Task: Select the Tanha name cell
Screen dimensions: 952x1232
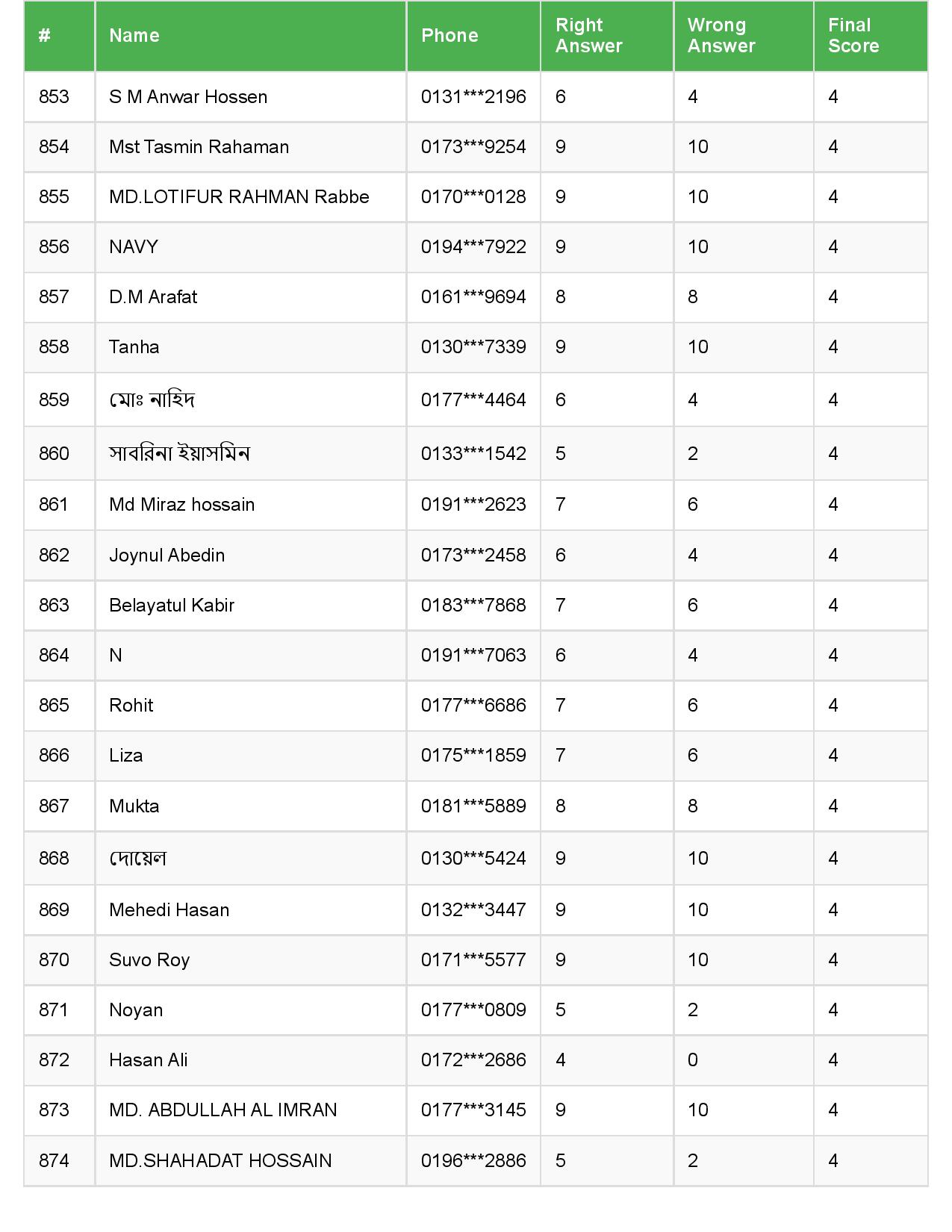Action: 134,347
